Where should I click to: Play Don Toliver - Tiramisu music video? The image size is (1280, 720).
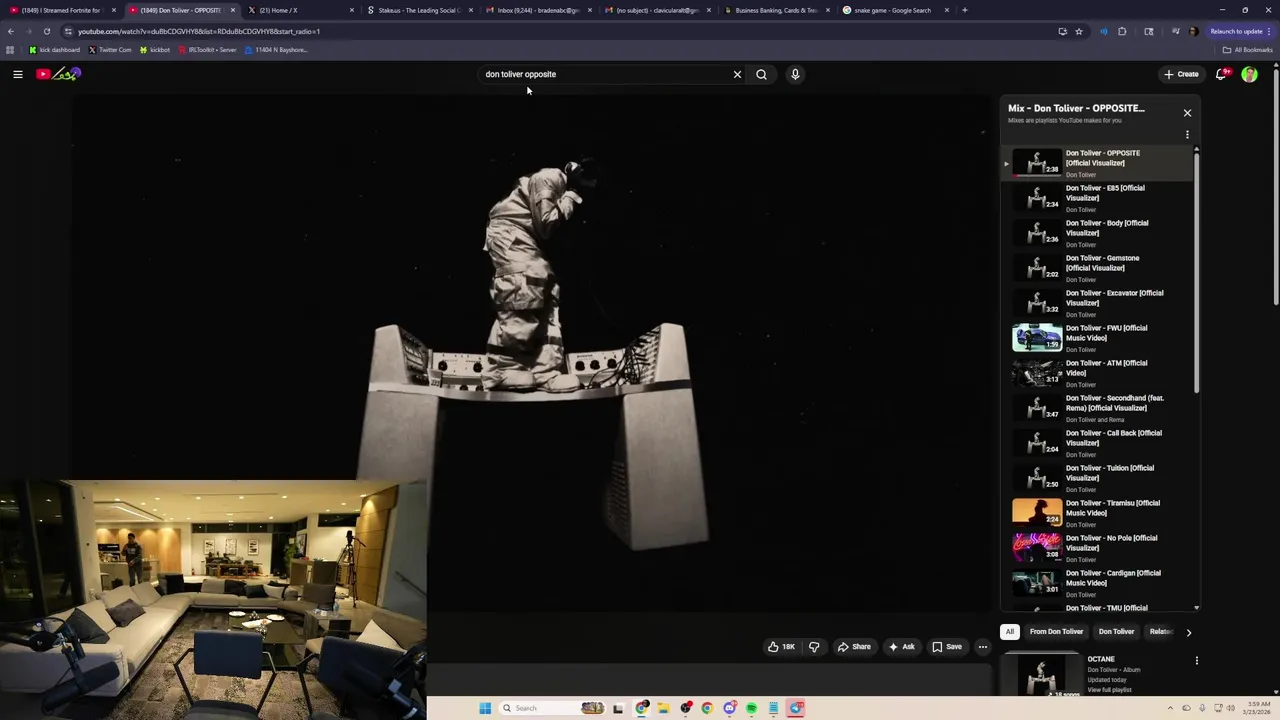point(1097,513)
